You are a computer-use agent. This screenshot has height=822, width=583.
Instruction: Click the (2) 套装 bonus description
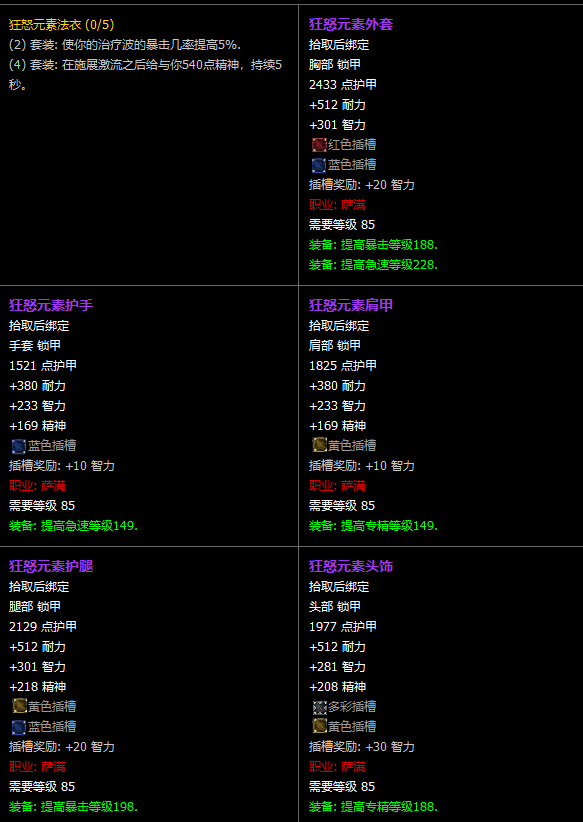tap(125, 45)
